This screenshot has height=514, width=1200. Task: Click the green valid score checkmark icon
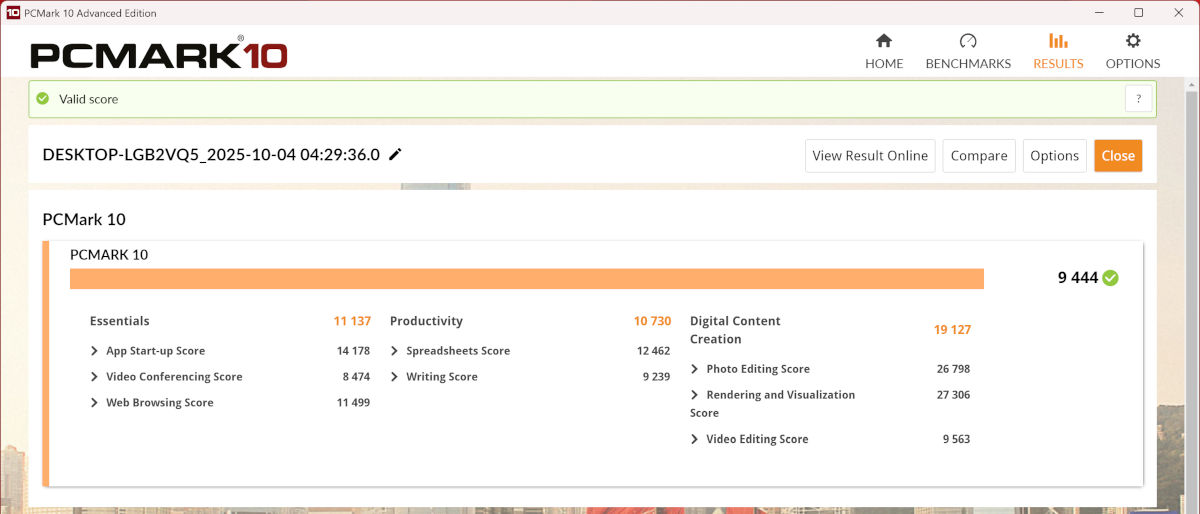point(43,99)
